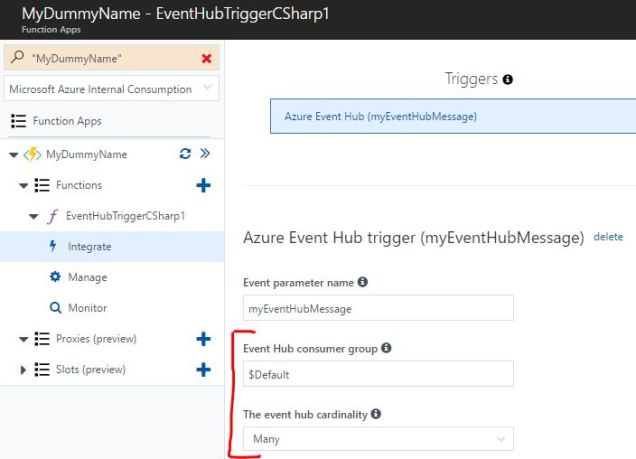The image size is (636, 459).
Task: Click the Event Hub consumer group label
Action: click(x=310, y=349)
